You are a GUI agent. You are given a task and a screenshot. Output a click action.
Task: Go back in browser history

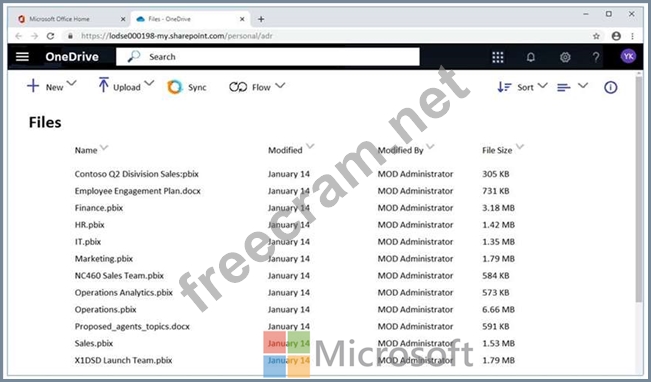[19, 36]
